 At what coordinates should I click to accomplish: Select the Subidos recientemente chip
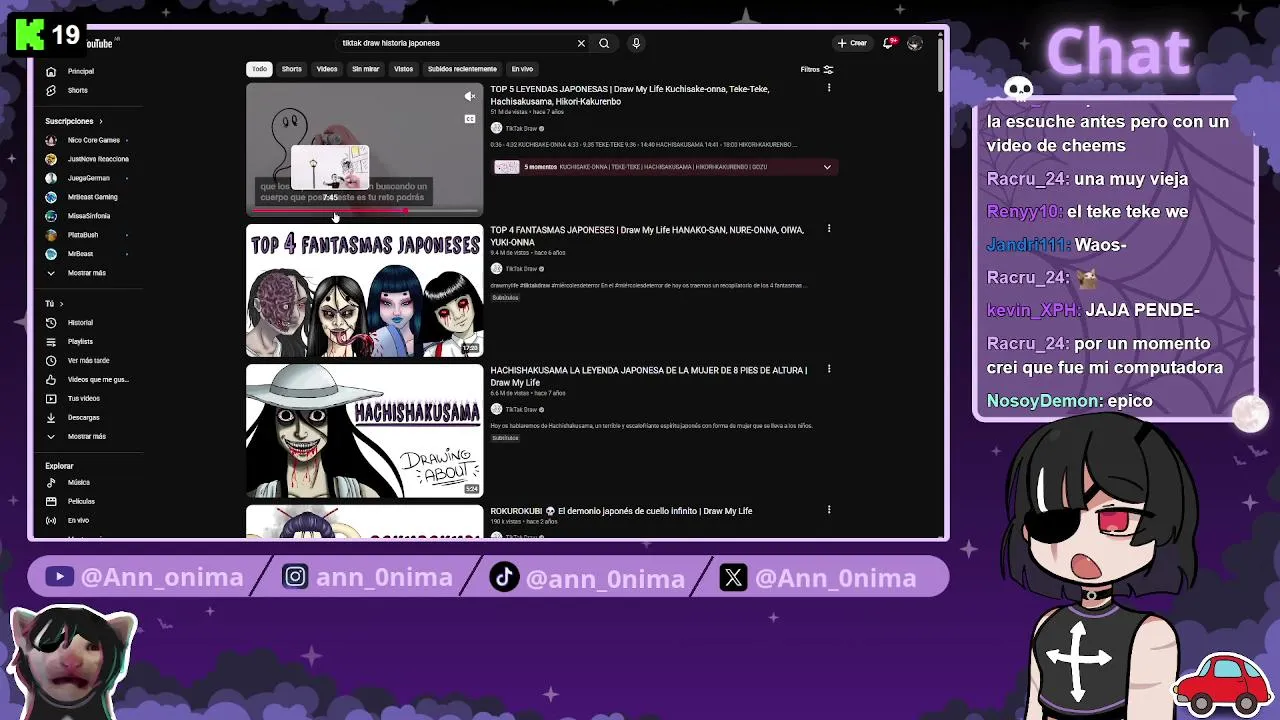[462, 69]
